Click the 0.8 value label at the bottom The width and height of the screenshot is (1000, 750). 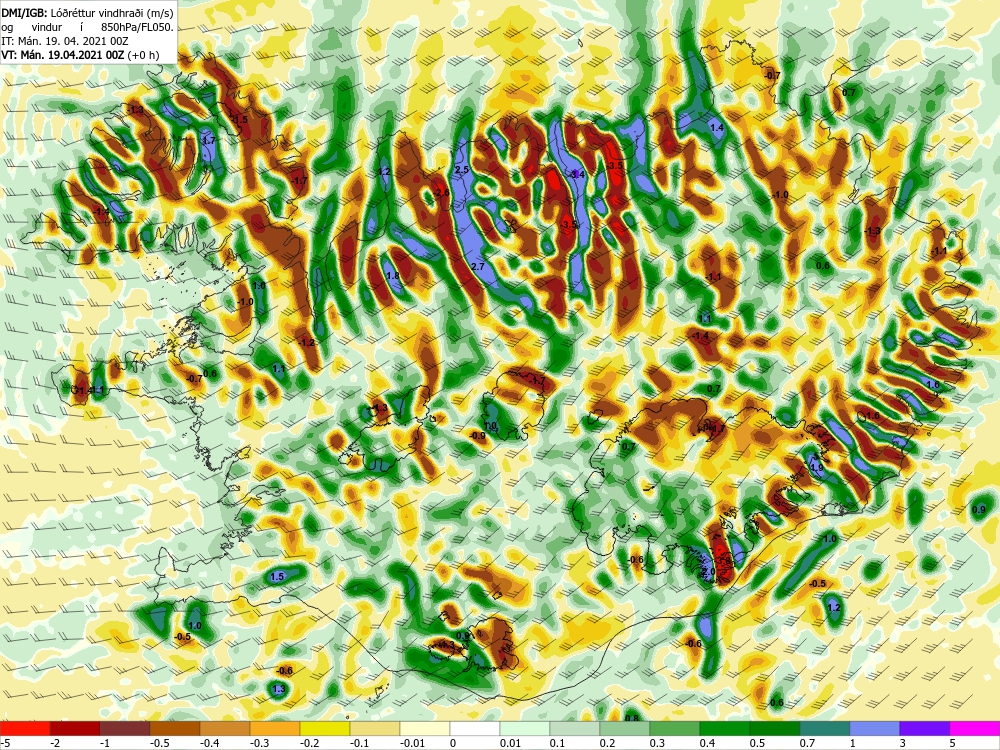(x=631, y=718)
